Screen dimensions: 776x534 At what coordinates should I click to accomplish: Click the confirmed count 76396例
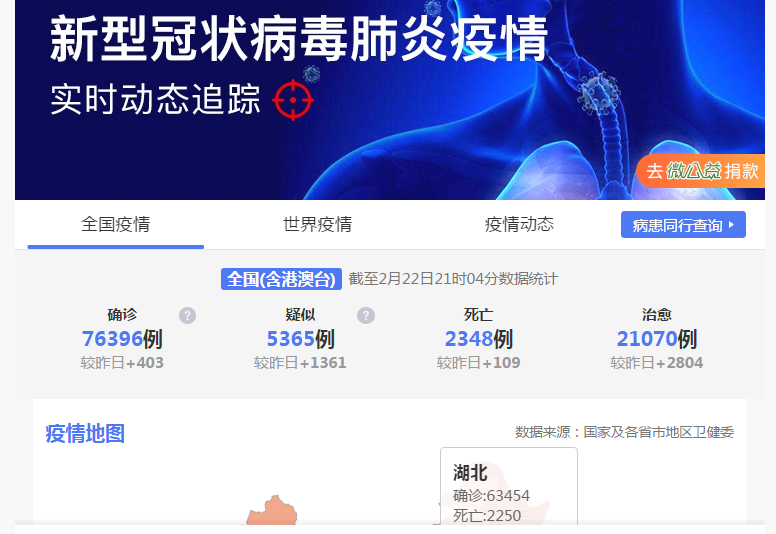(122, 339)
